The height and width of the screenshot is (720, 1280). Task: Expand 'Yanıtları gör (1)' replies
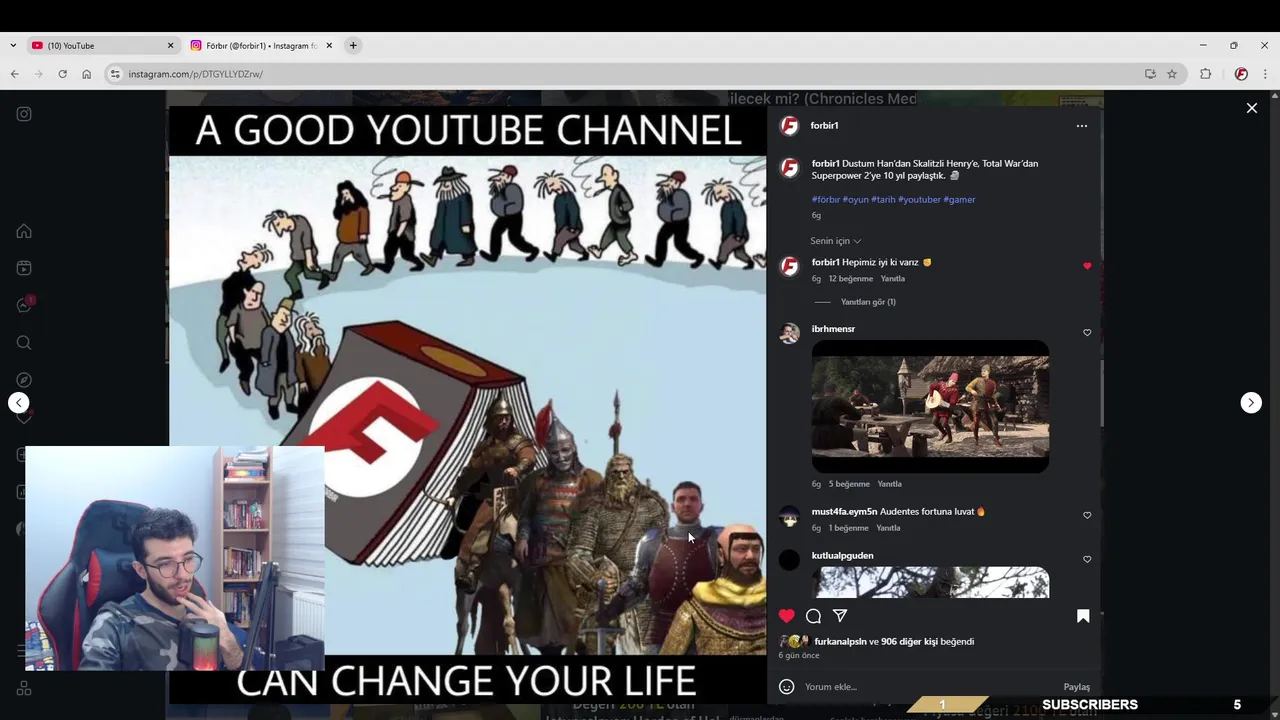(x=868, y=302)
